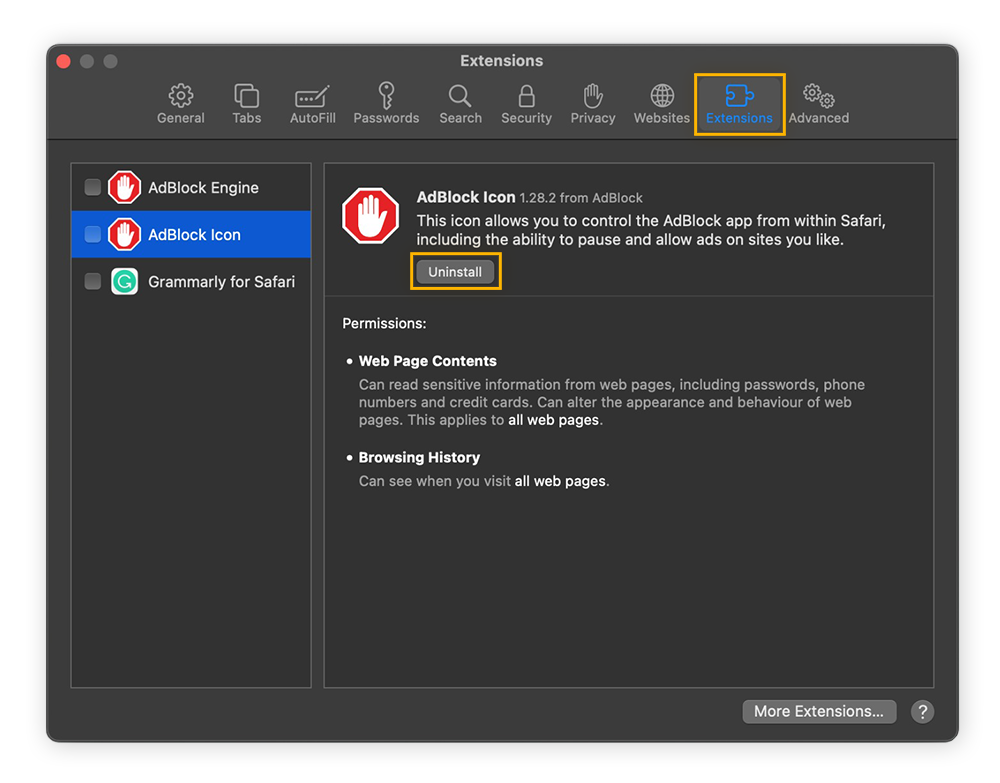Click the help question mark
The width and height of the screenshot is (1000, 783).
pyautogui.click(x=922, y=711)
